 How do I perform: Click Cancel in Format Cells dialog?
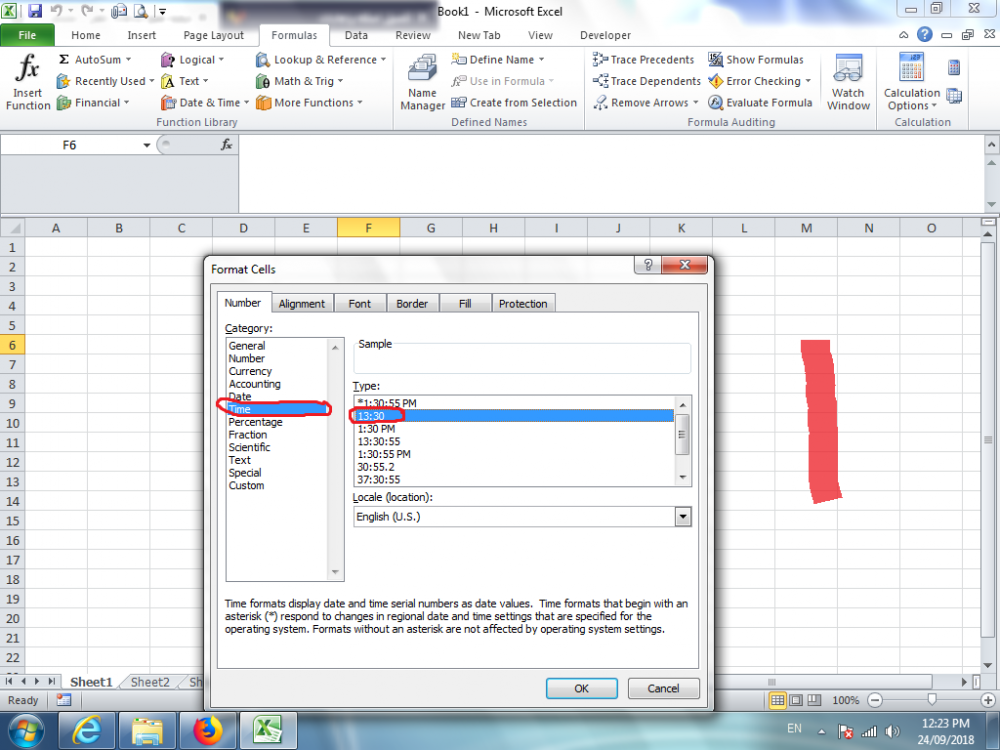click(x=663, y=688)
